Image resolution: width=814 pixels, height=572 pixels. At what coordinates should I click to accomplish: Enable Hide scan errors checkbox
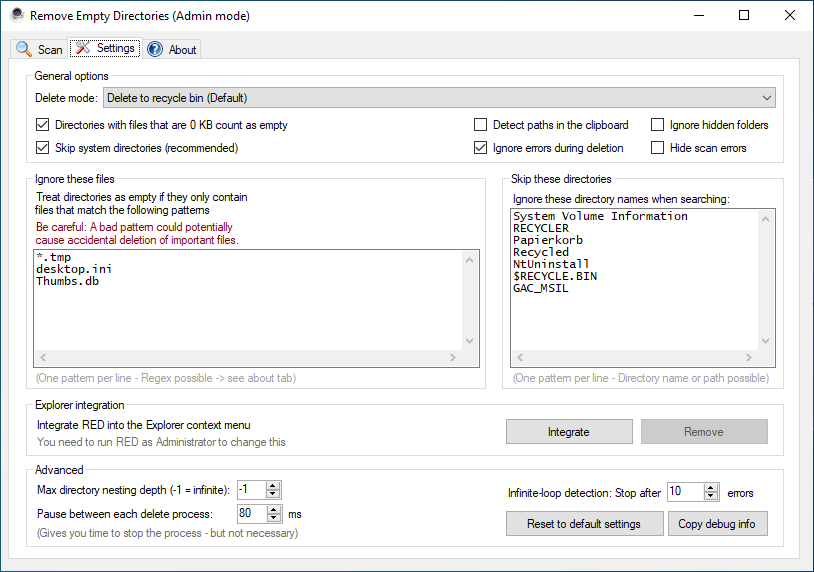click(x=658, y=148)
